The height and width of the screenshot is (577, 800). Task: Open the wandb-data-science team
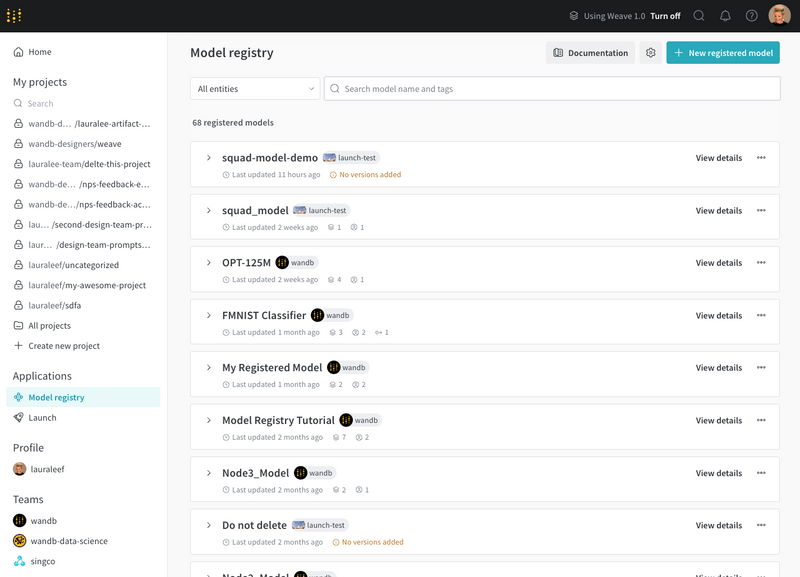(60, 541)
